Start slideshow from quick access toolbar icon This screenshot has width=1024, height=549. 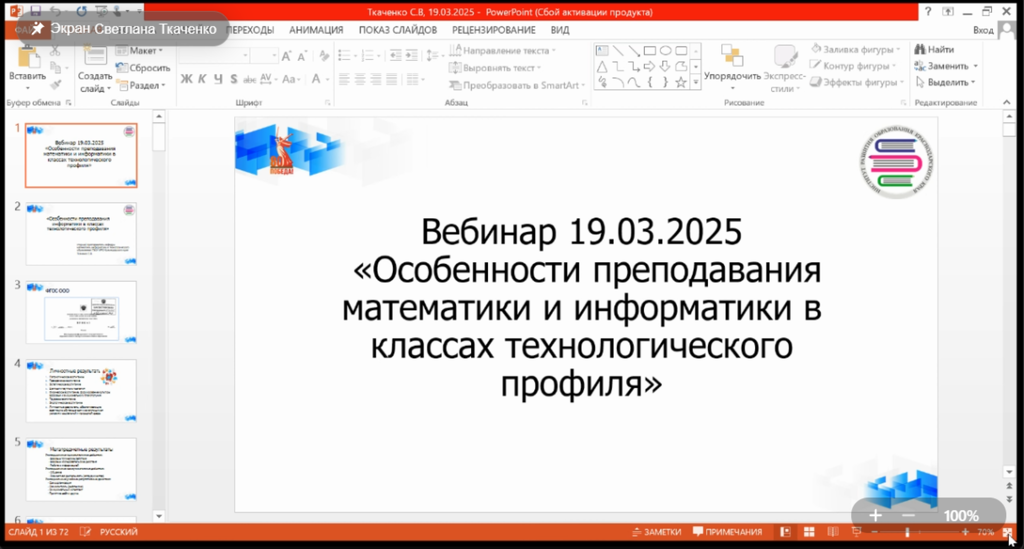point(101,11)
